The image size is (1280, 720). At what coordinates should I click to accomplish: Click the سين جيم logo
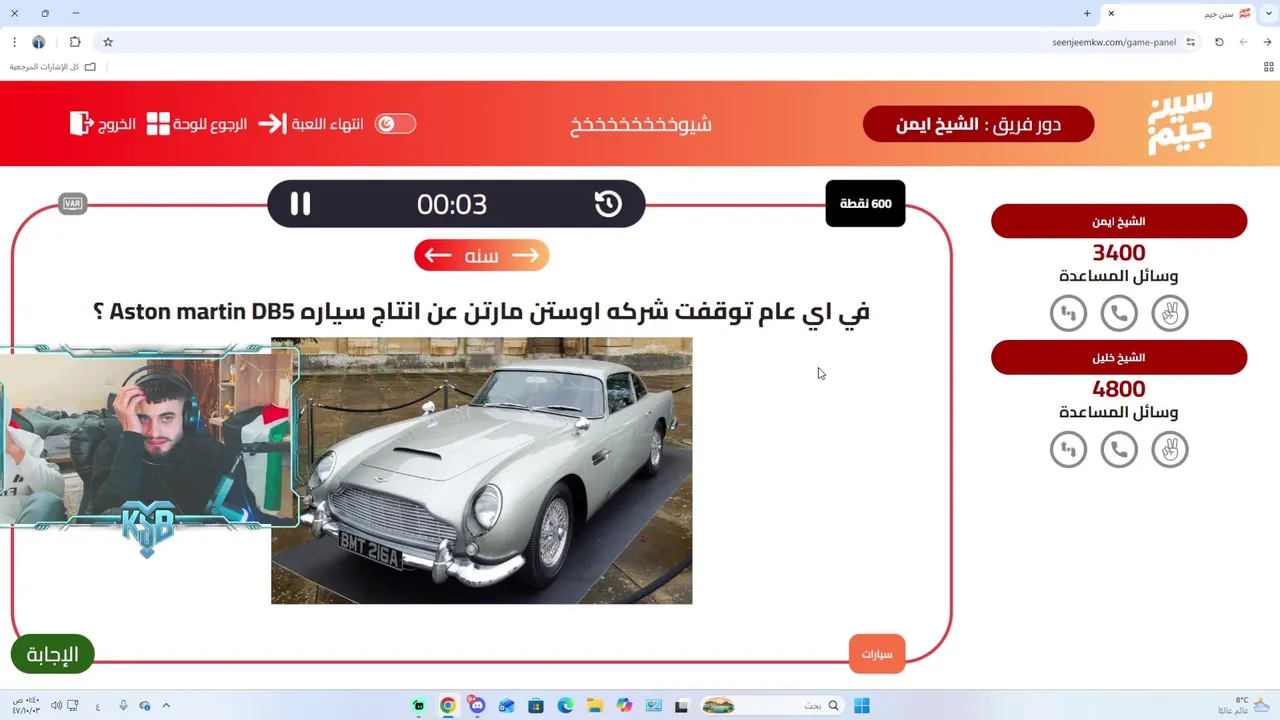(1180, 123)
